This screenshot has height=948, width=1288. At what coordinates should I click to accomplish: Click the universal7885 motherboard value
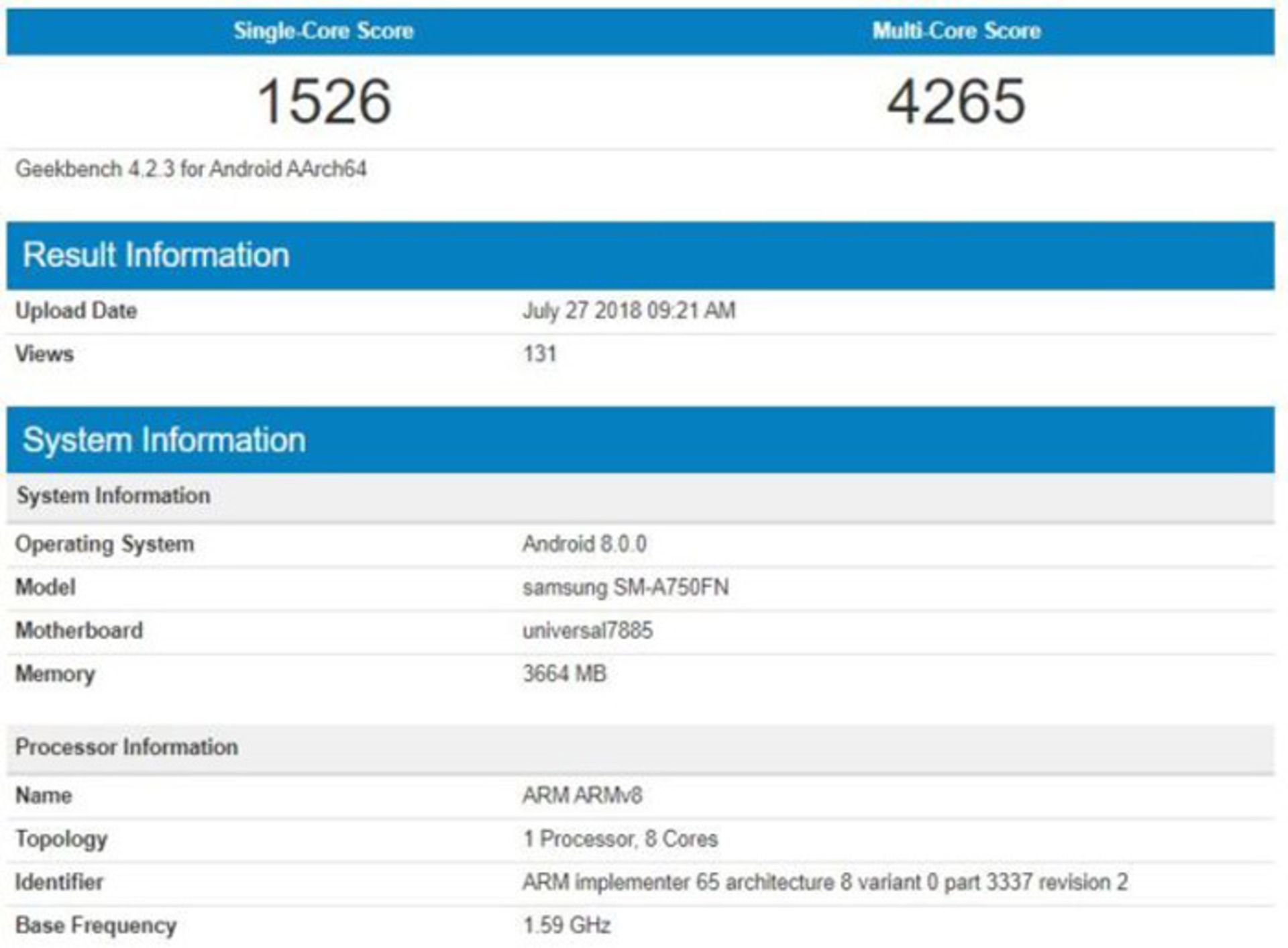point(587,631)
